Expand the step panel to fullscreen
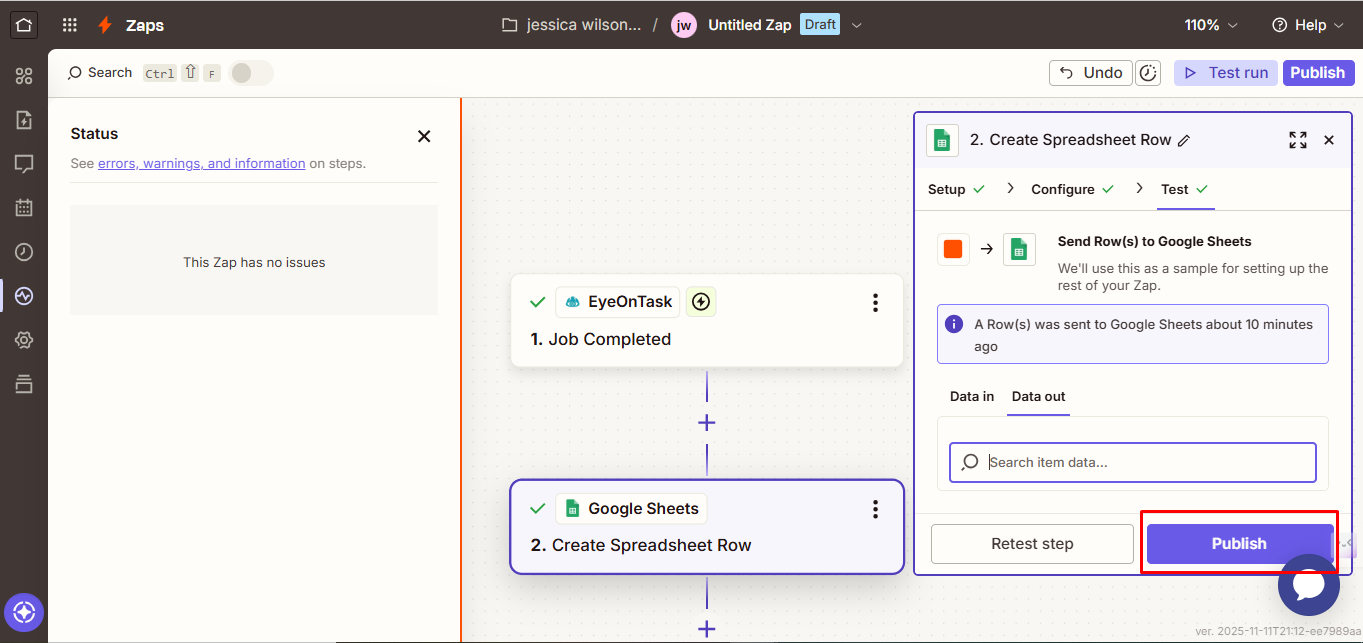1363x643 pixels. pos(1297,140)
